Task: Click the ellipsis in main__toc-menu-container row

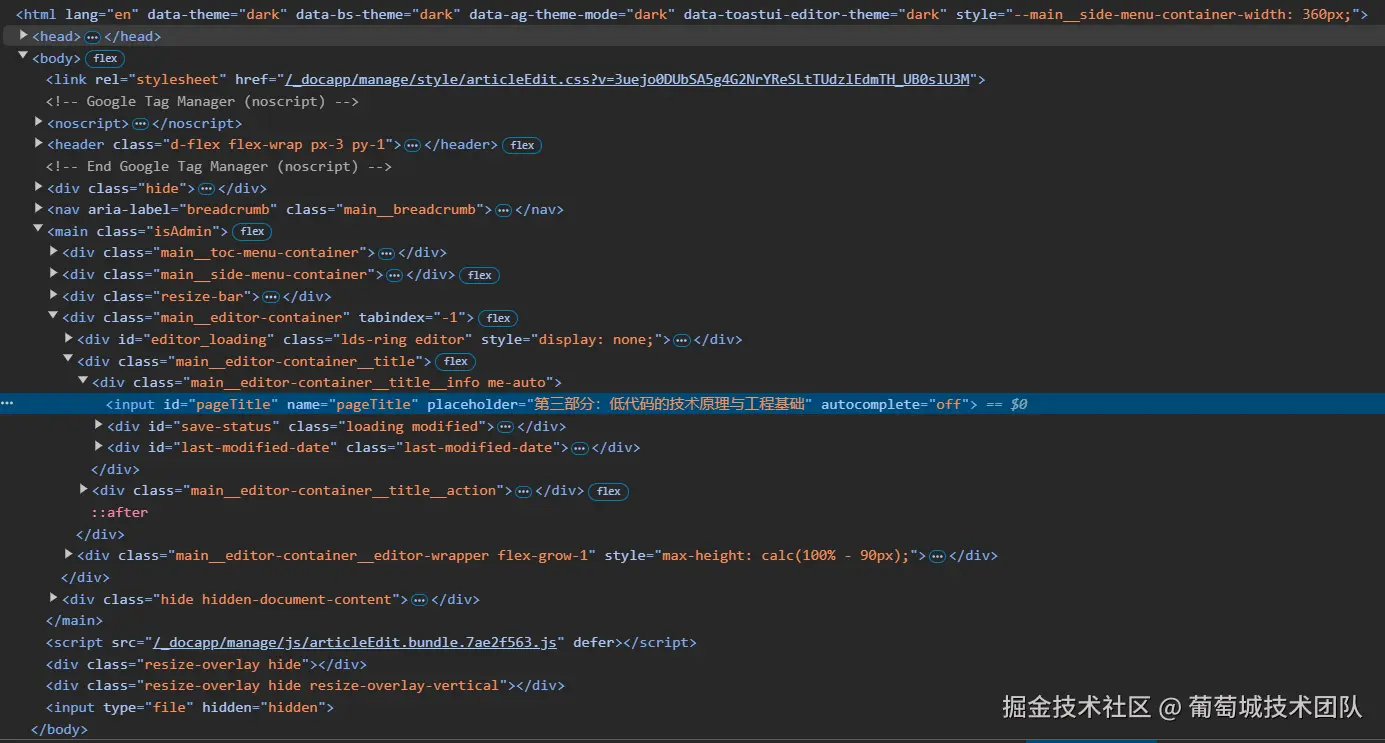Action: tap(386, 253)
